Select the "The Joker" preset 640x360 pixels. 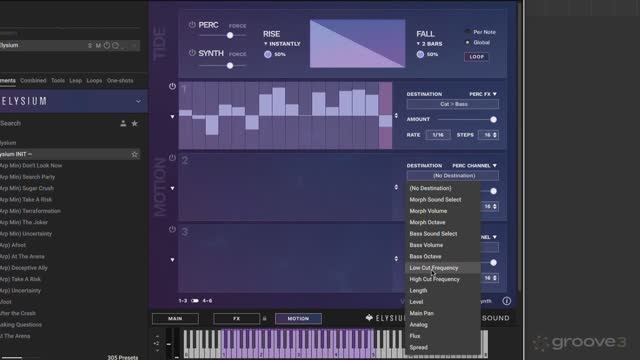[x=24, y=222]
